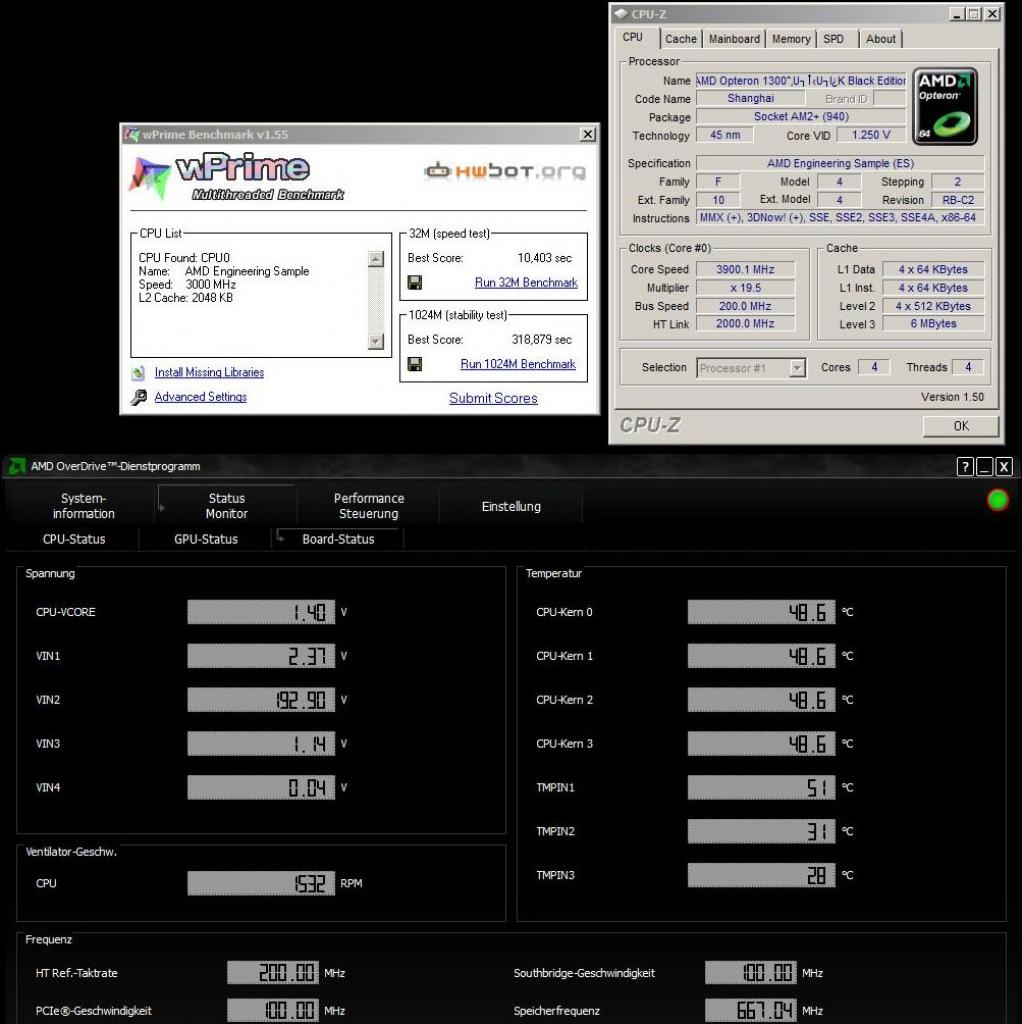Click the green status indicator in OverDrive
The height and width of the screenshot is (1024, 1022).
point(997,500)
